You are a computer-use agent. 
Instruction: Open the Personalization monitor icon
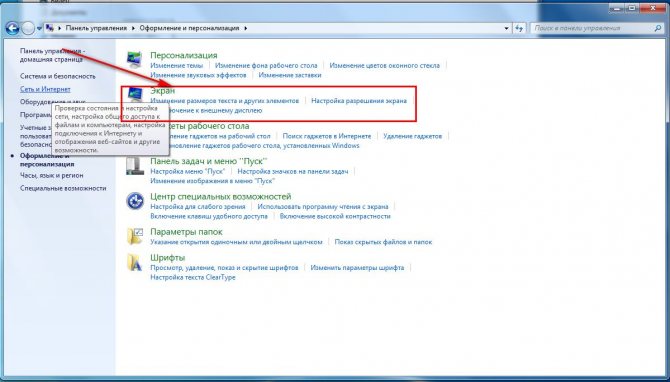click(x=135, y=59)
